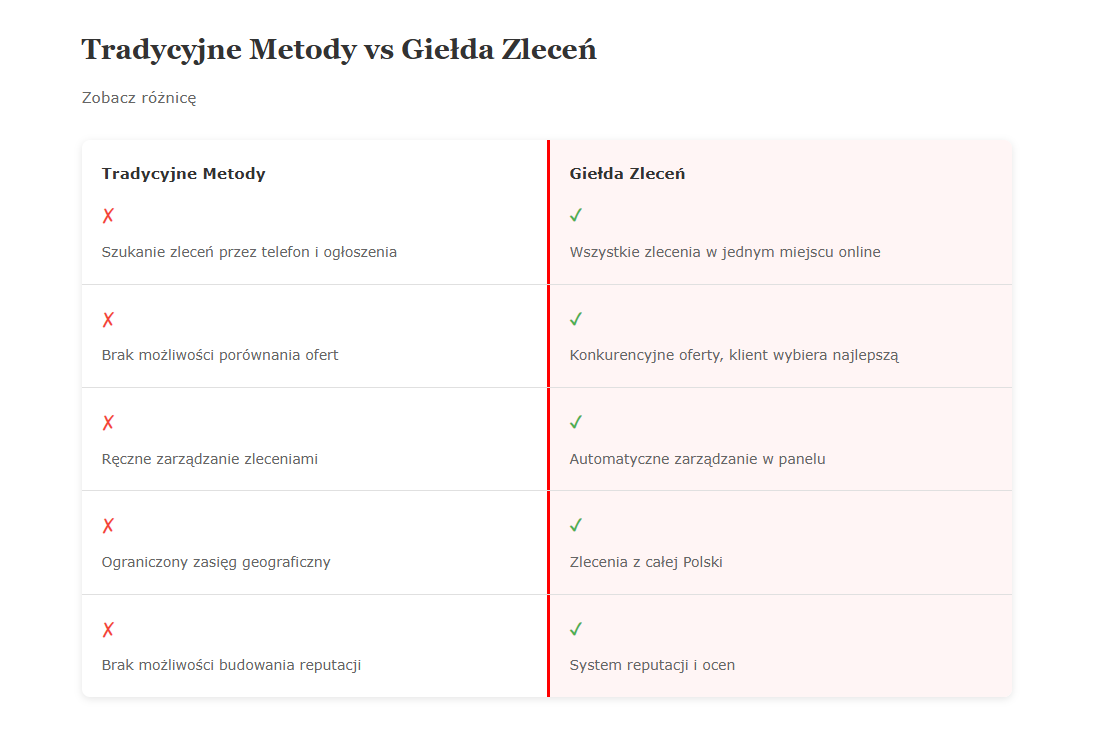1094x749 pixels.
Task: Click green checkmark above "Konkurencyjne oferty"
Action: tap(576, 319)
